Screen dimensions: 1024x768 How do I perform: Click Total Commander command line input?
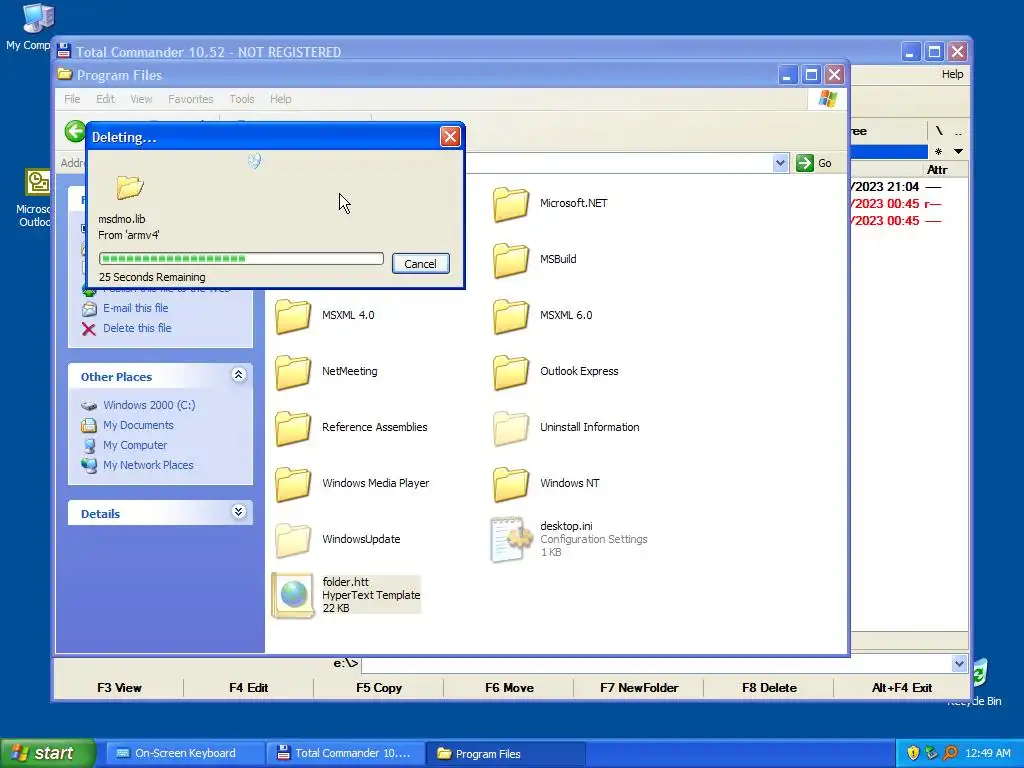656,664
